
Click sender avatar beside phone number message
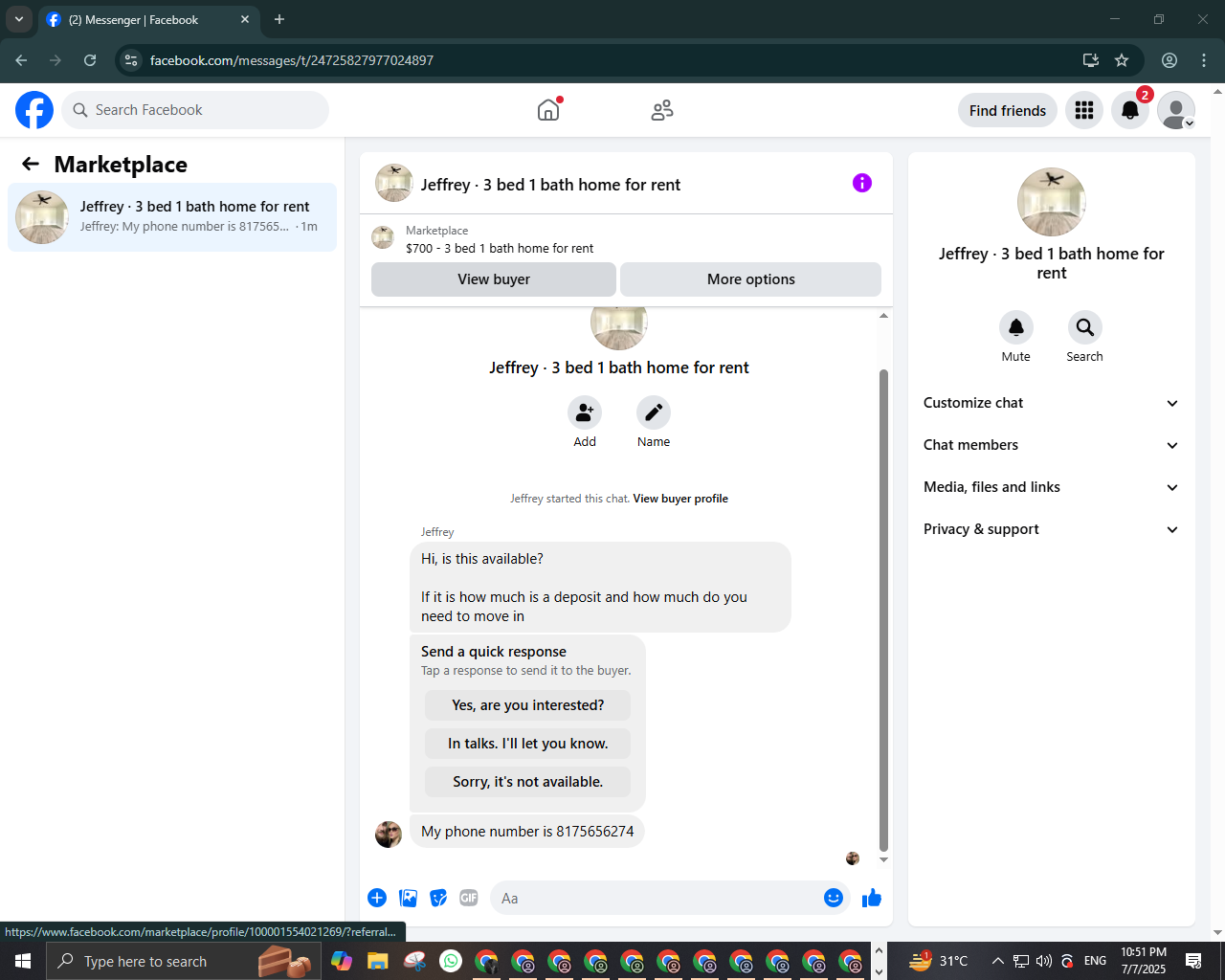coord(389,834)
